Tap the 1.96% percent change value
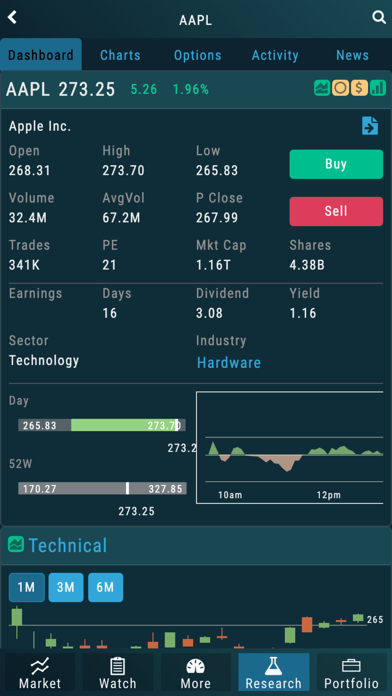 click(x=191, y=90)
